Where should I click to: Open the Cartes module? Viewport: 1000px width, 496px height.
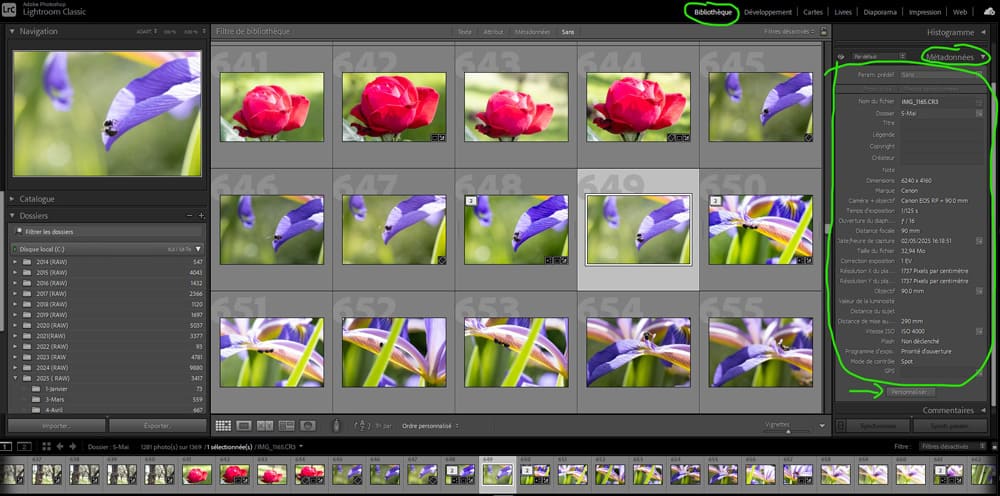point(811,12)
